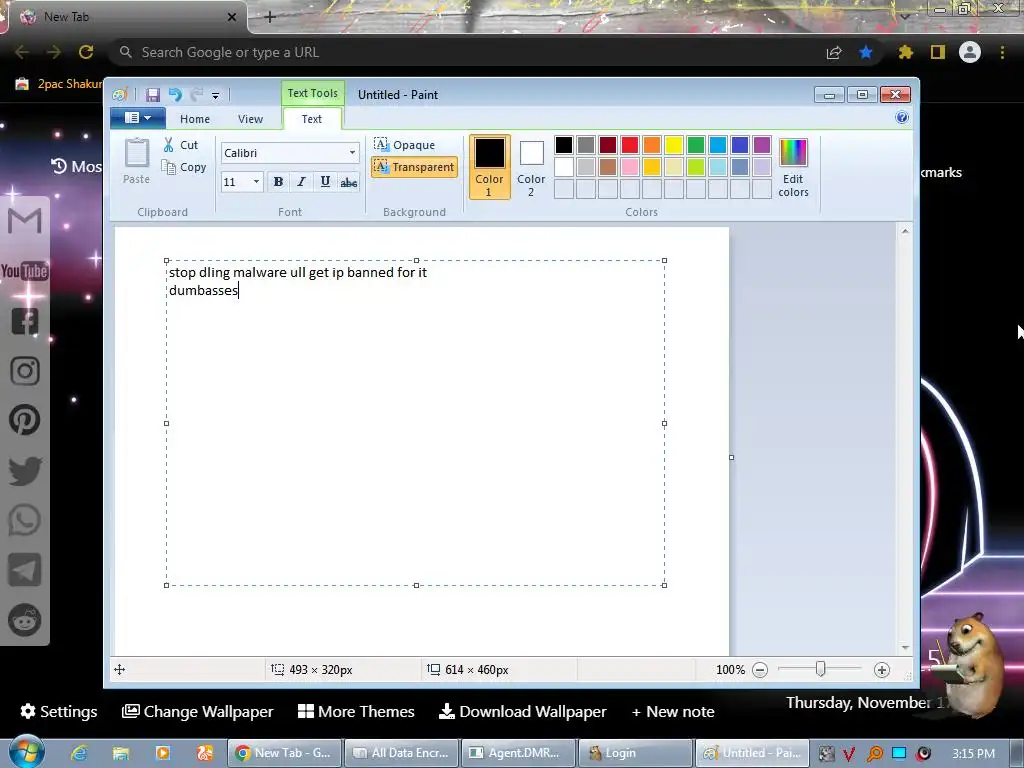Open YouTube shortcut in sidebar
The width and height of the screenshot is (1024, 768).
pyautogui.click(x=25, y=270)
